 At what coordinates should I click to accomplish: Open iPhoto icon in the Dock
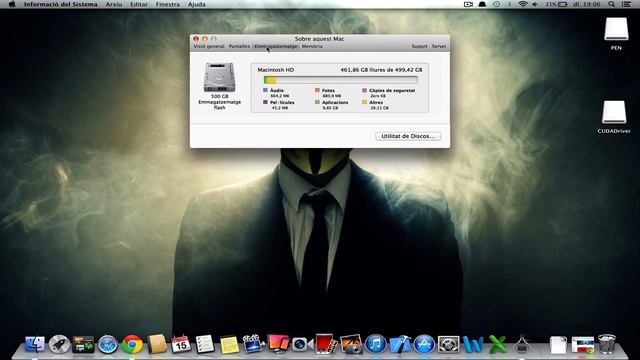pyautogui.click(x=351, y=344)
